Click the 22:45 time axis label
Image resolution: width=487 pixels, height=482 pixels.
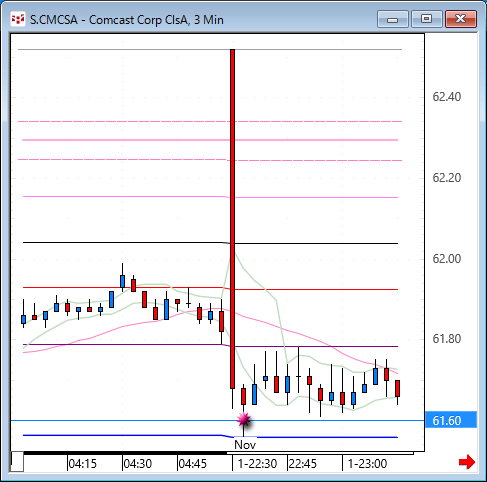pyautogui.click(x=302, y=464)
